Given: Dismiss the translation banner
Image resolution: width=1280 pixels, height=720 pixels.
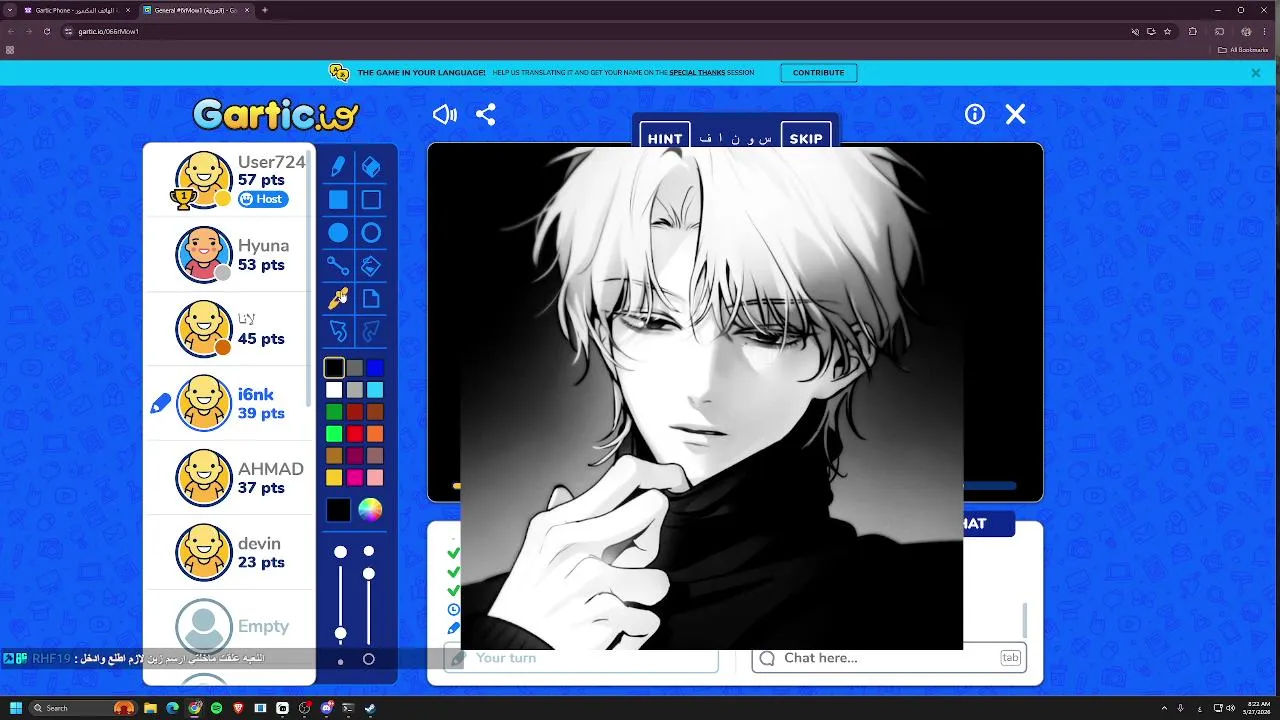Looking at the screenshot, I should 1256,73.
